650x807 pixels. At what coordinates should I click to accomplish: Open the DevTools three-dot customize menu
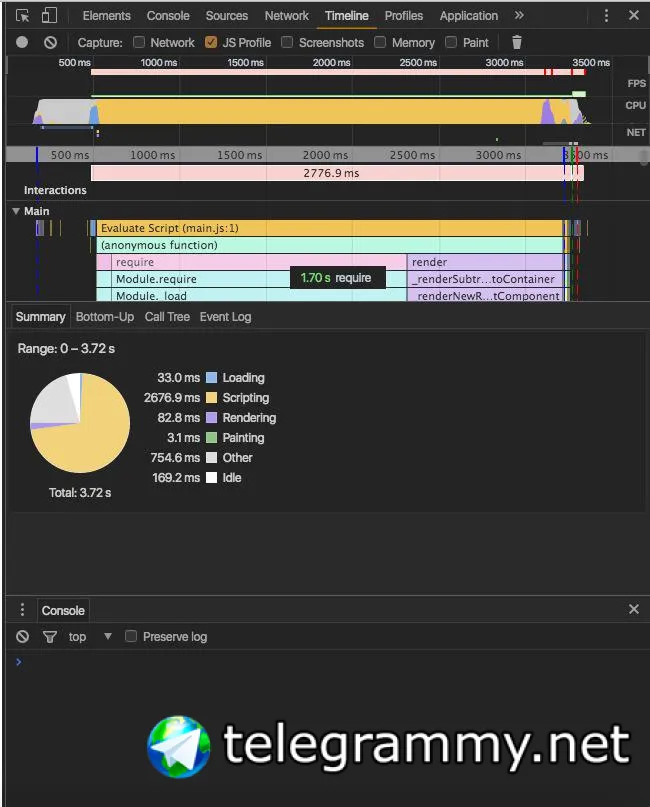tap(606, 15)
